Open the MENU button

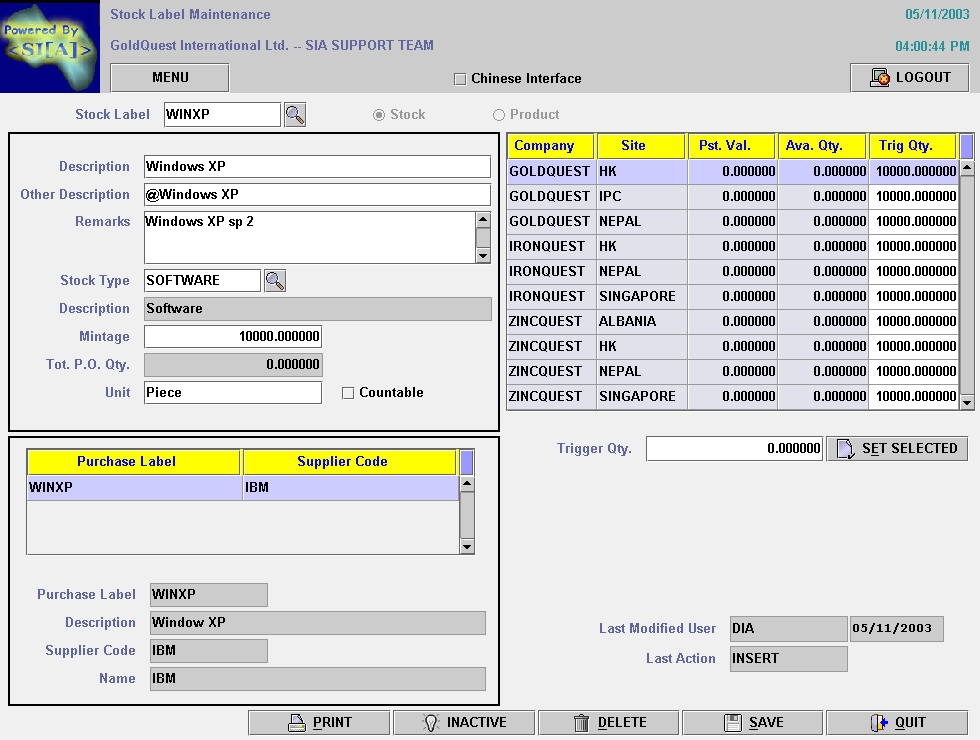(169, 78)
